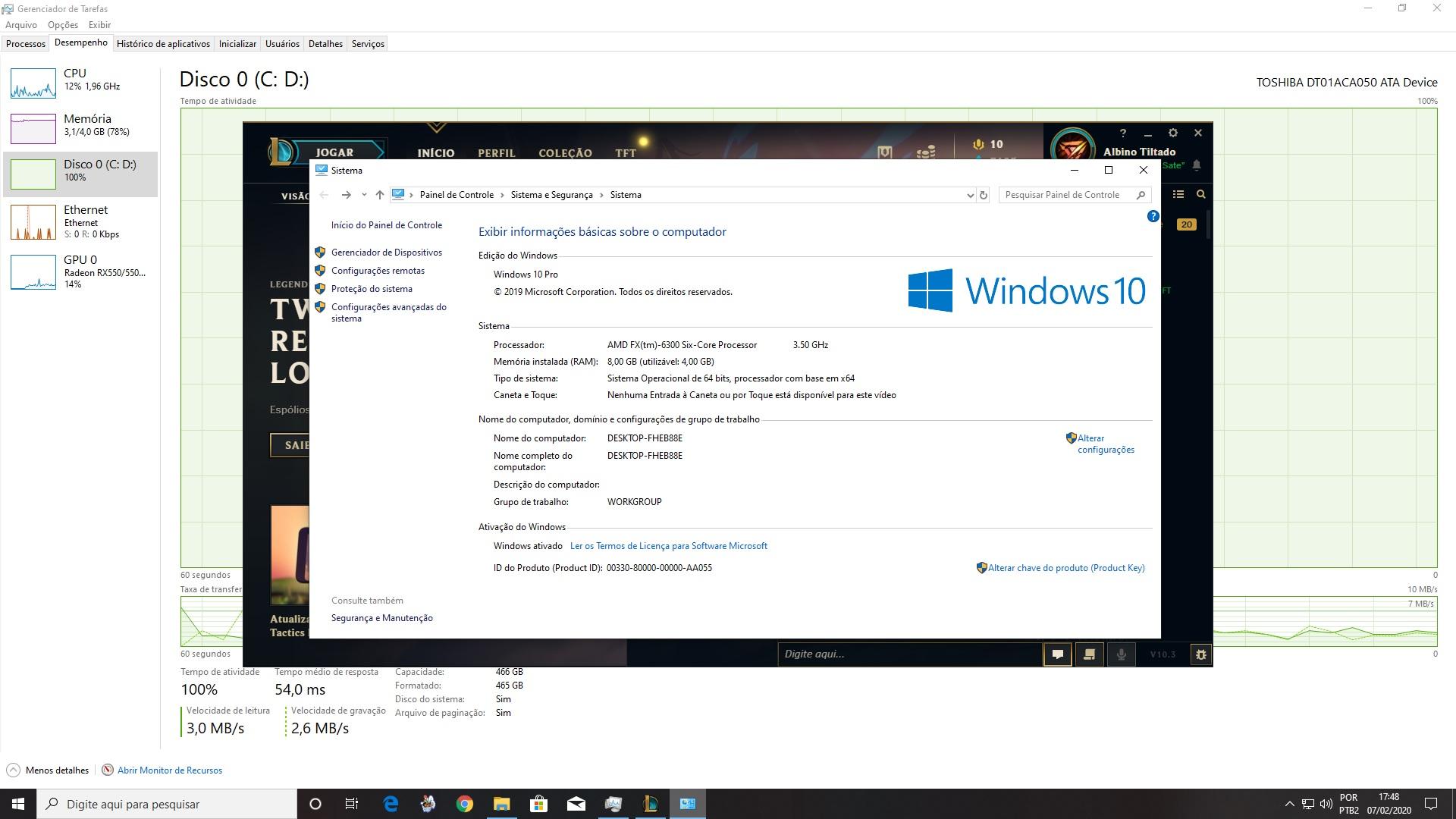The height and width of the screenshot is (819, 1456).
Task: Open Microsoft Edge from taskbar
Action: (x=391, y=804)
